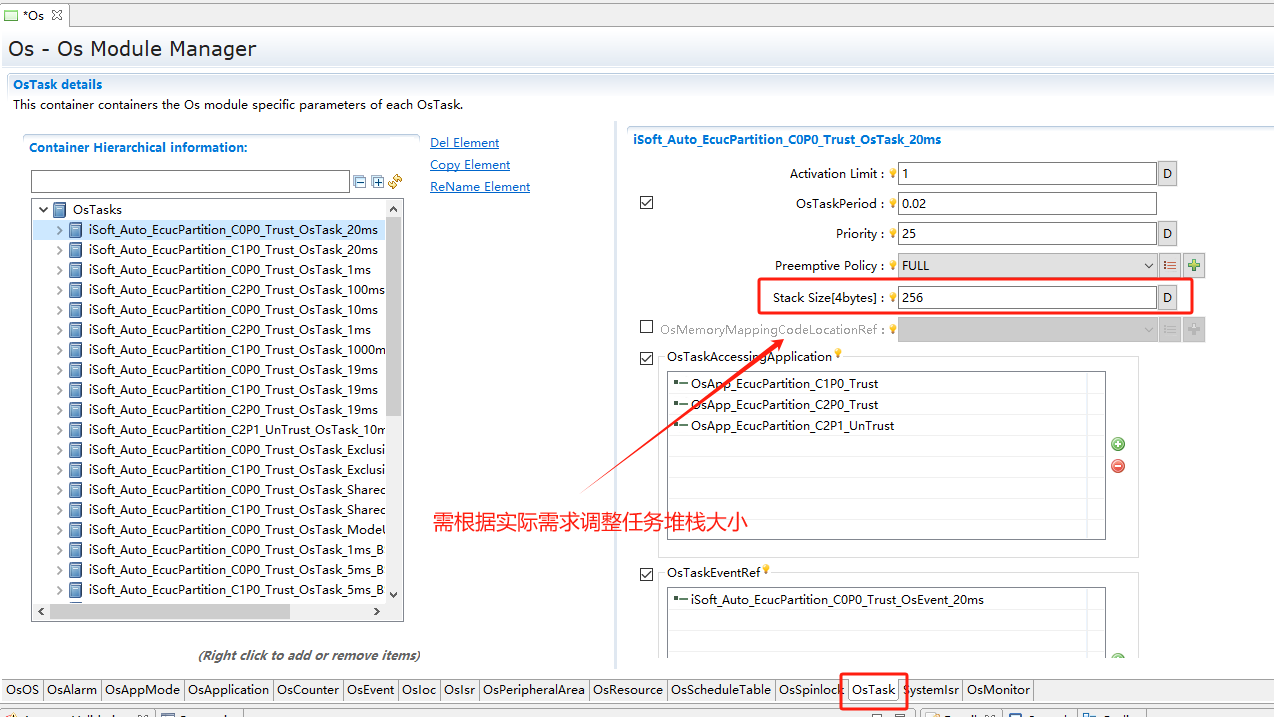Screen dimensions: 1274x717
Task: Open the OsScheduleTable tab
Action: [720, 690]
